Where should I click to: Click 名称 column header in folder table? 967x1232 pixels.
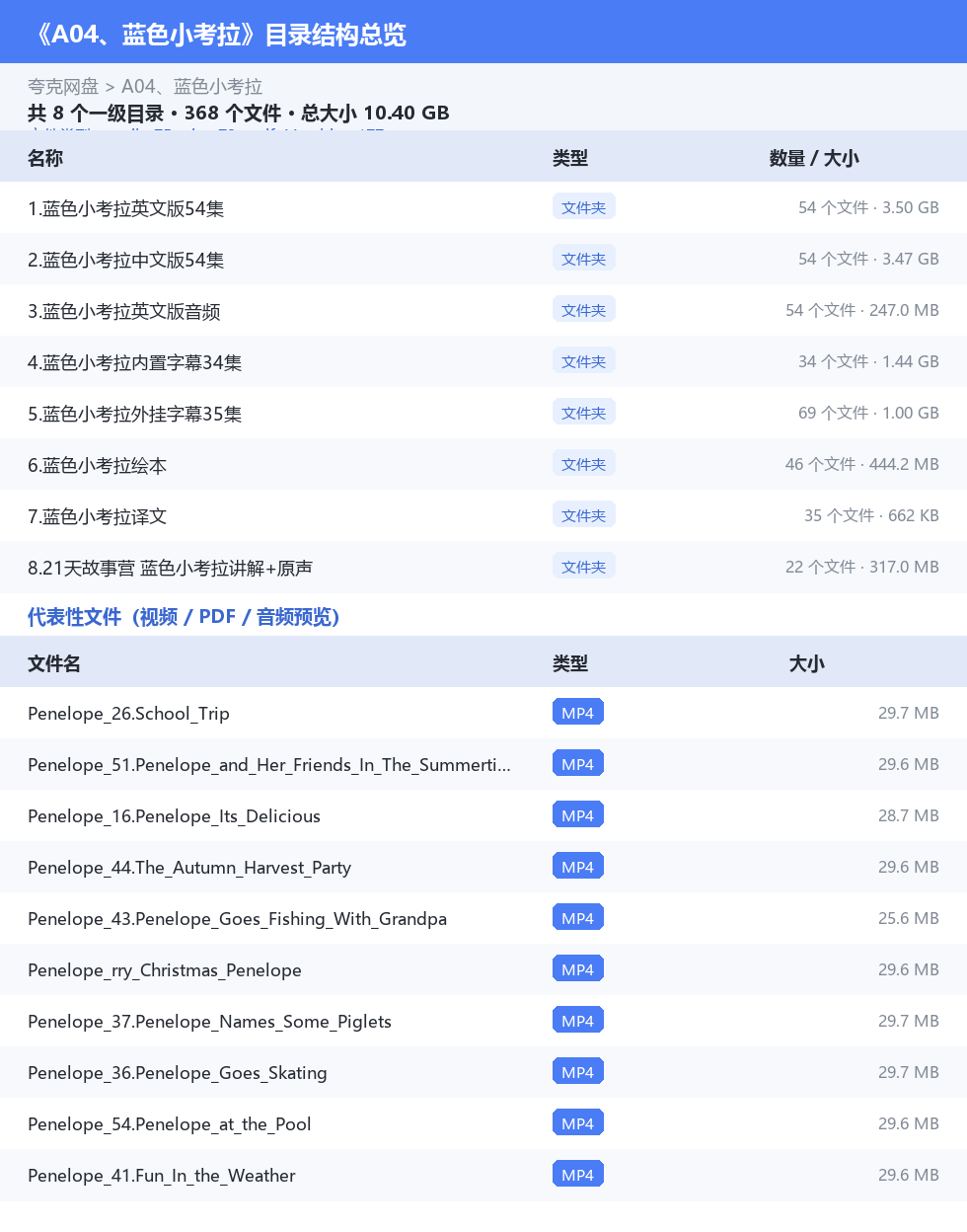[45, 158]
